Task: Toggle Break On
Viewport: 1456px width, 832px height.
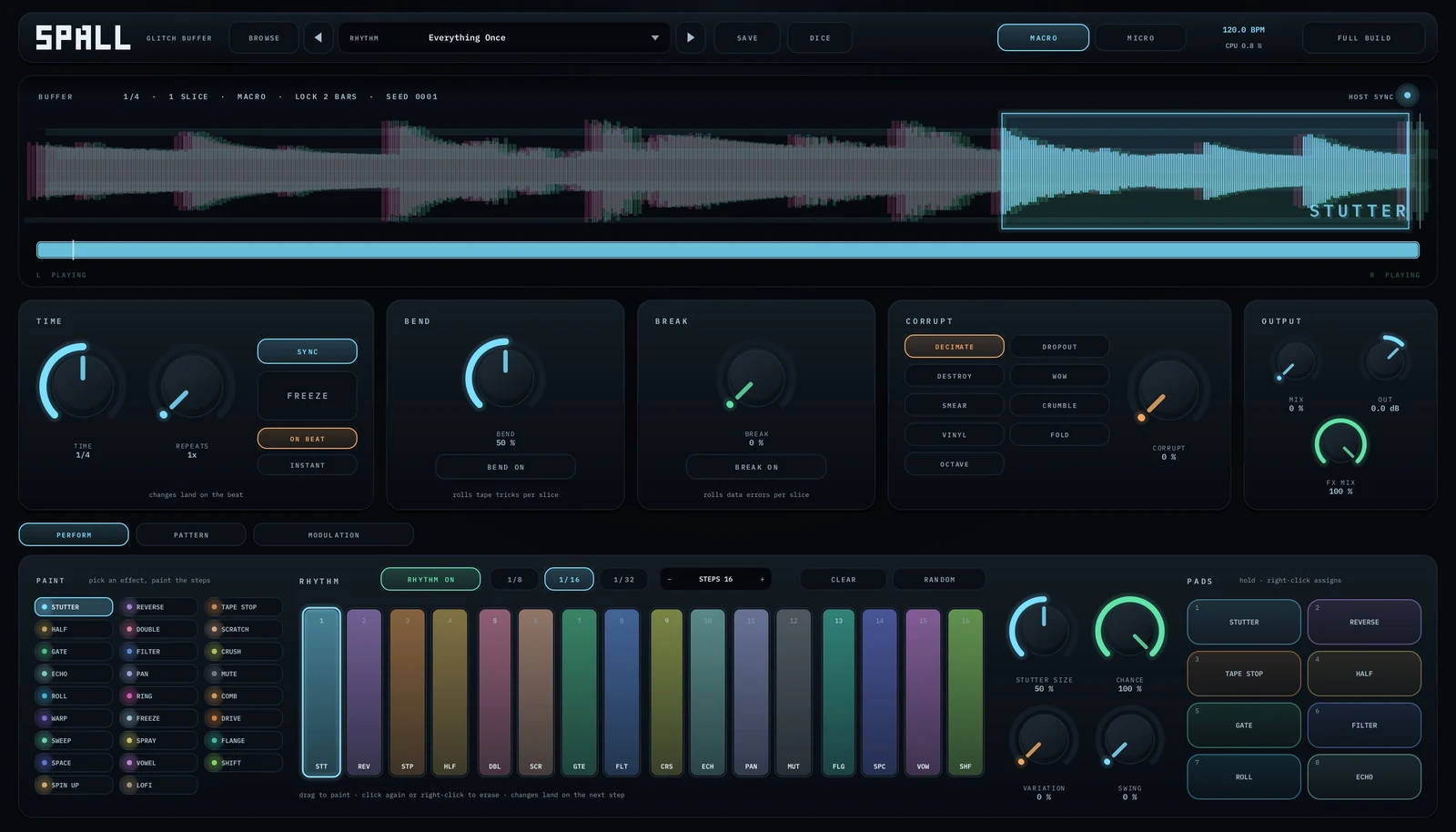Action: (756, 467)
